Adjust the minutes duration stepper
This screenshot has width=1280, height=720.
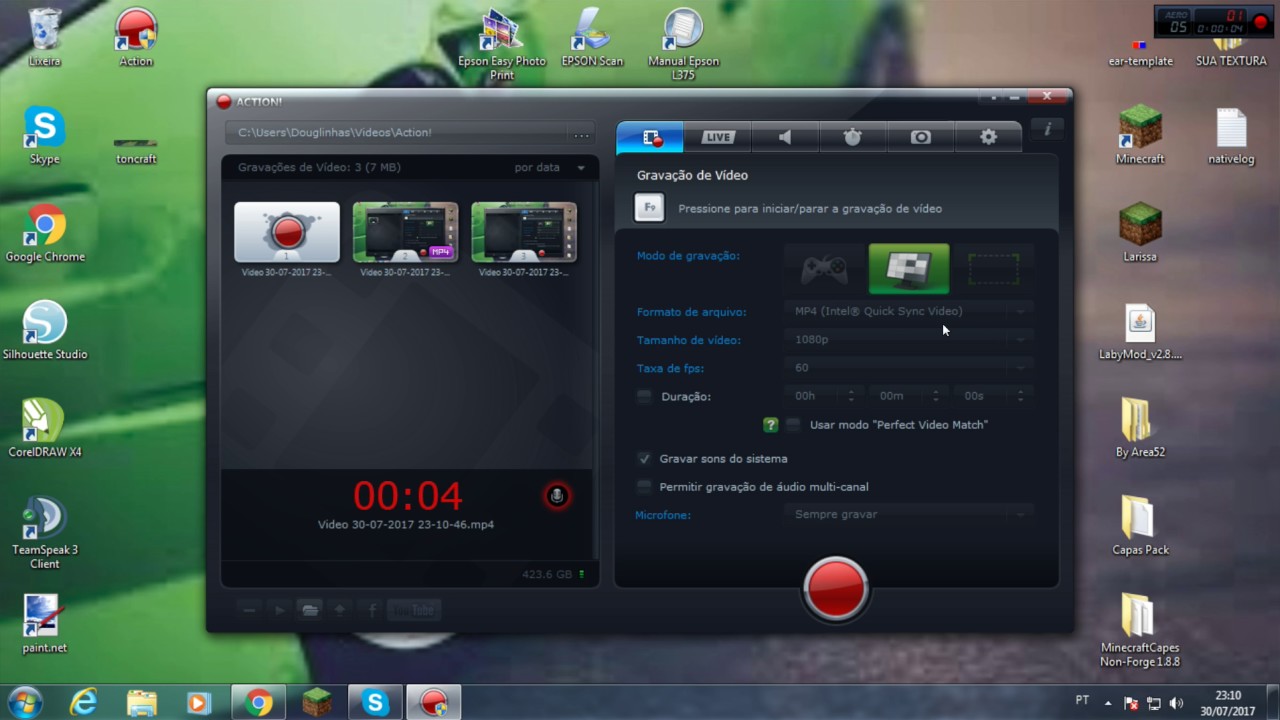coord(936,396)
